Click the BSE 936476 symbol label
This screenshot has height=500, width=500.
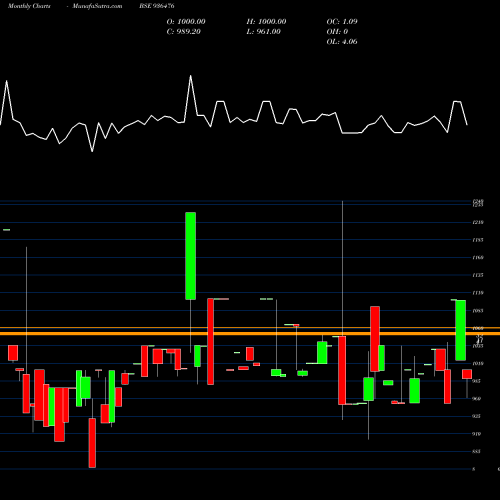pyautogui.click(x=157, y=6)
